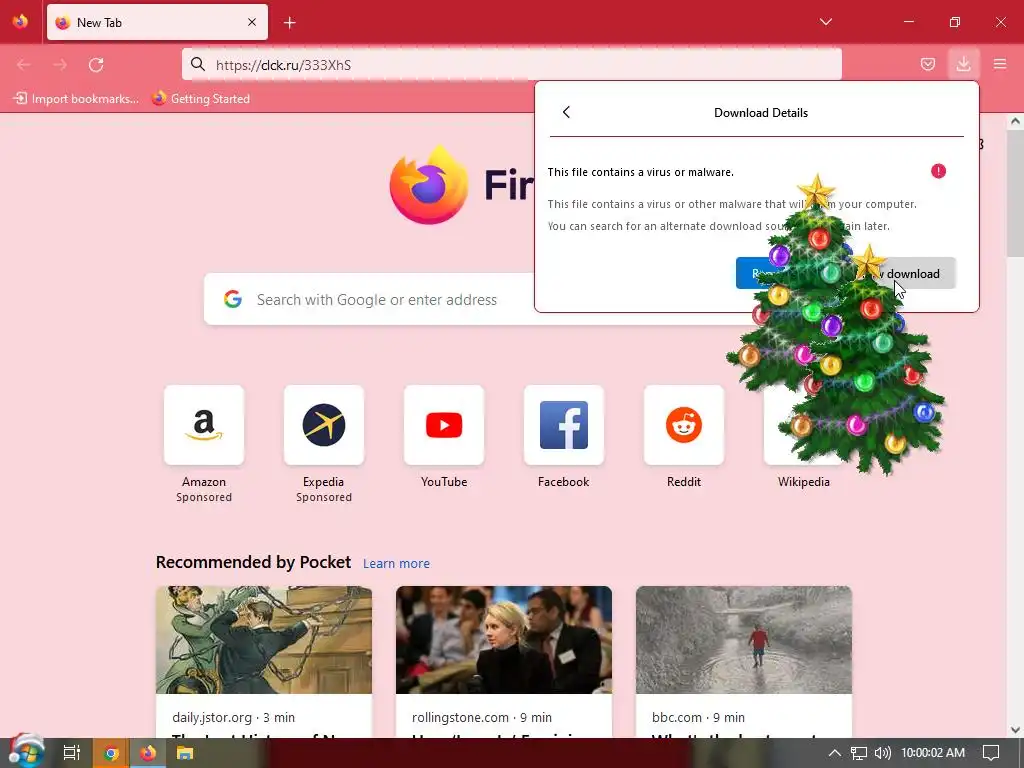Show hidden tray icons chevron

pyautogui.click(x=834, y=753)
